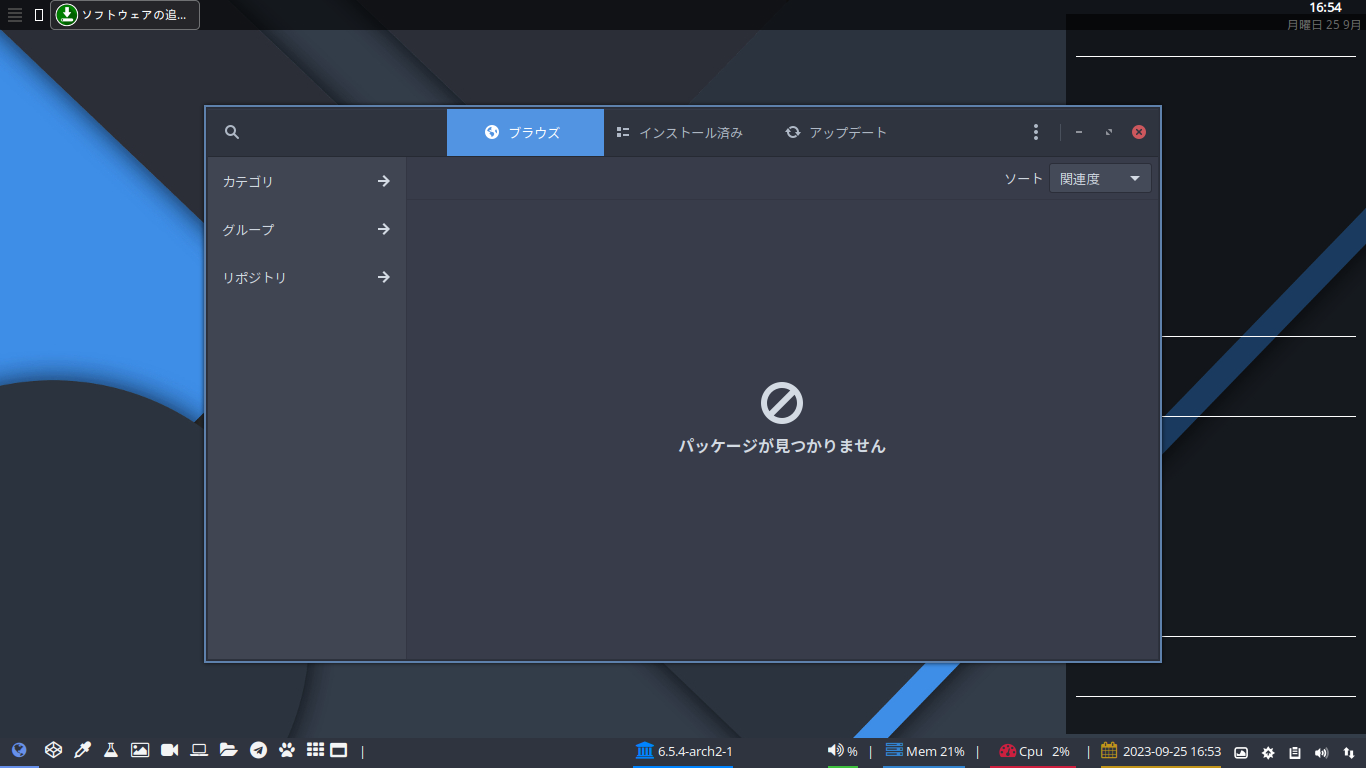This screenshot has width=1366, height=768.
Task: Click the speaker icon in the system tray
Action: pyautogui.click(x=1322, y=750)
